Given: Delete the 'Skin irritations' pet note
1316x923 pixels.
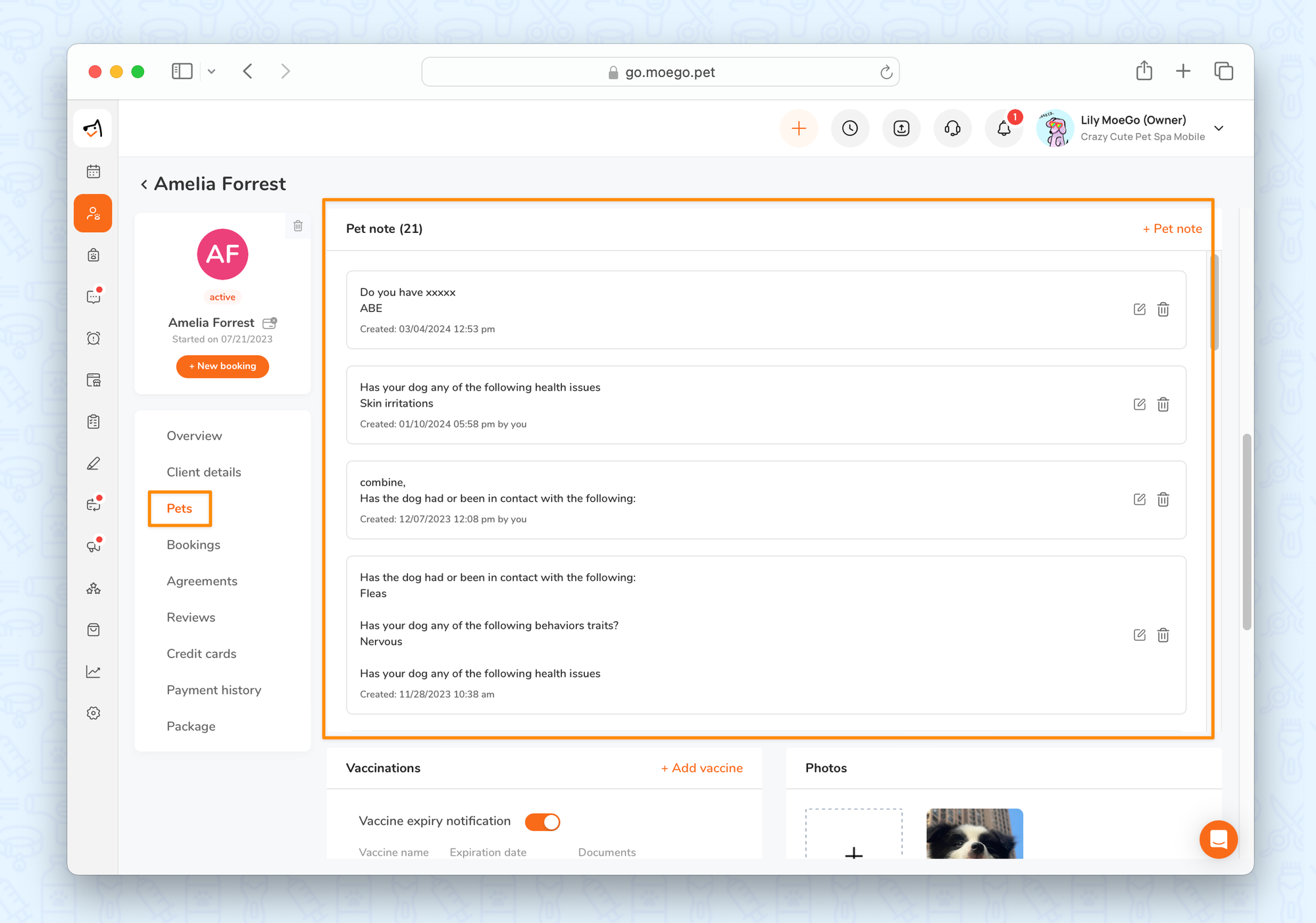Looking at the screenshot, I should 1163,405.
